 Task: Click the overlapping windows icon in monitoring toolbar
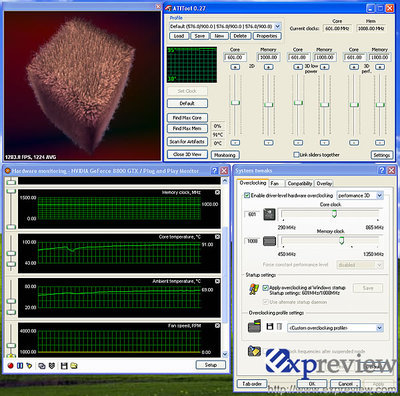42,366
